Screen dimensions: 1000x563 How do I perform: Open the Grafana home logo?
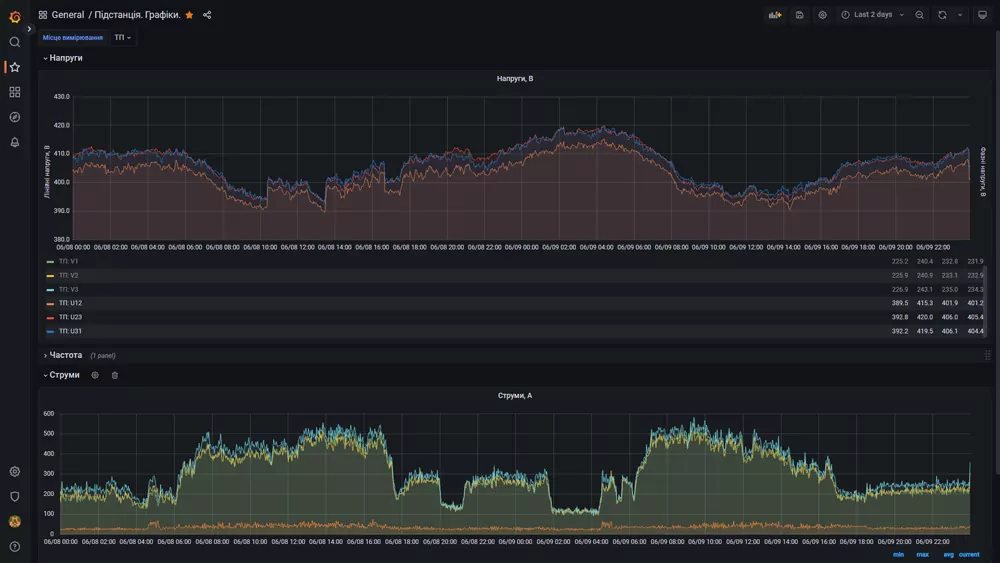tap(15, 17)
